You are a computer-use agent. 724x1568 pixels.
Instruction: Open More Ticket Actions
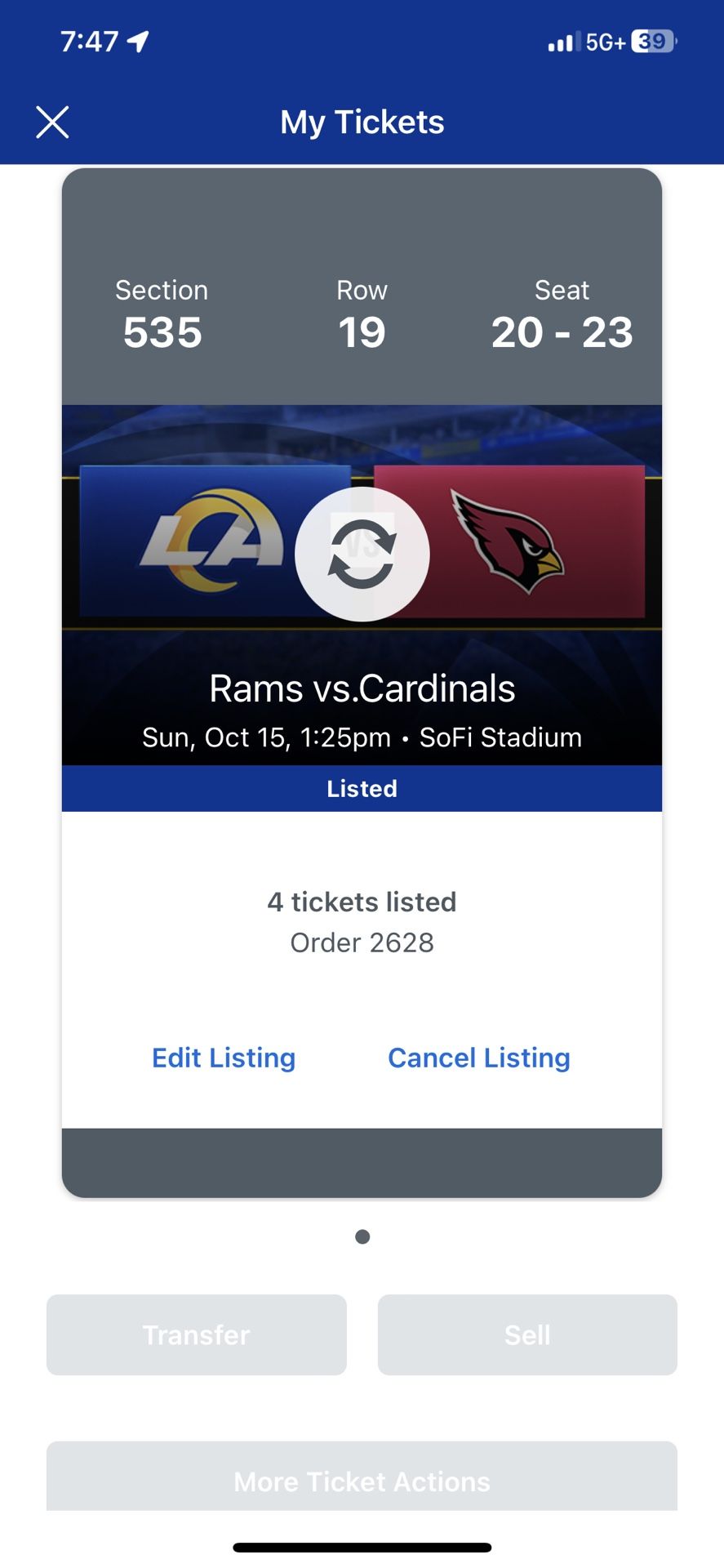point(362,1481)
